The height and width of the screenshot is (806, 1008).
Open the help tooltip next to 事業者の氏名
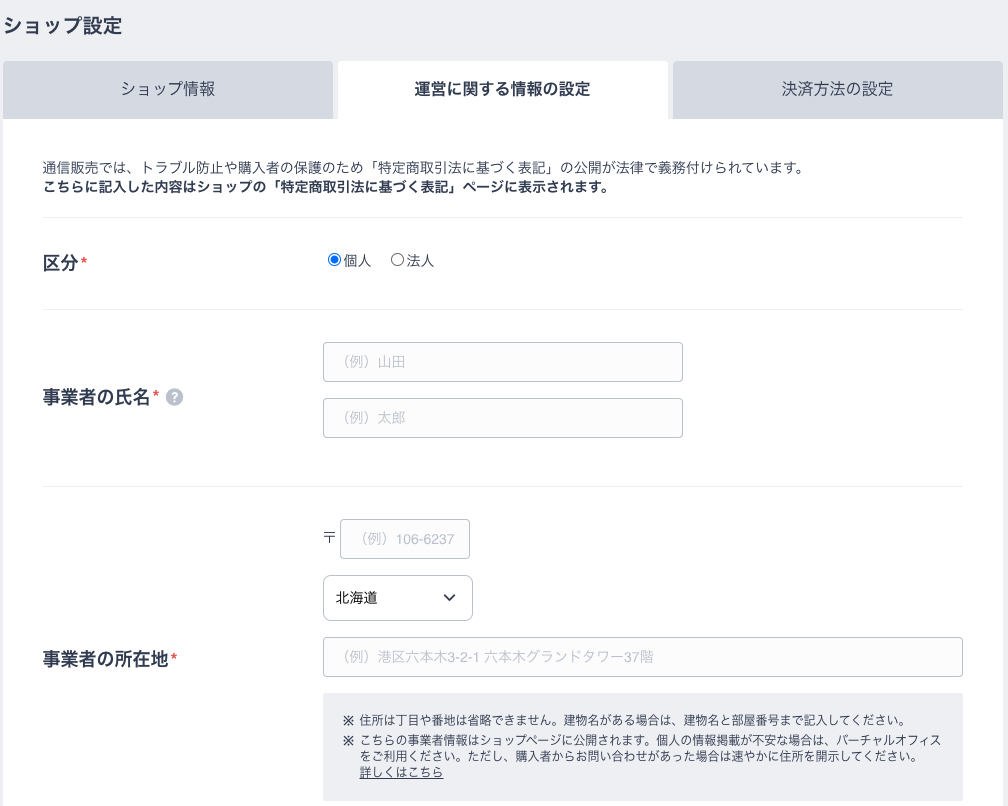tap(175, 397)
